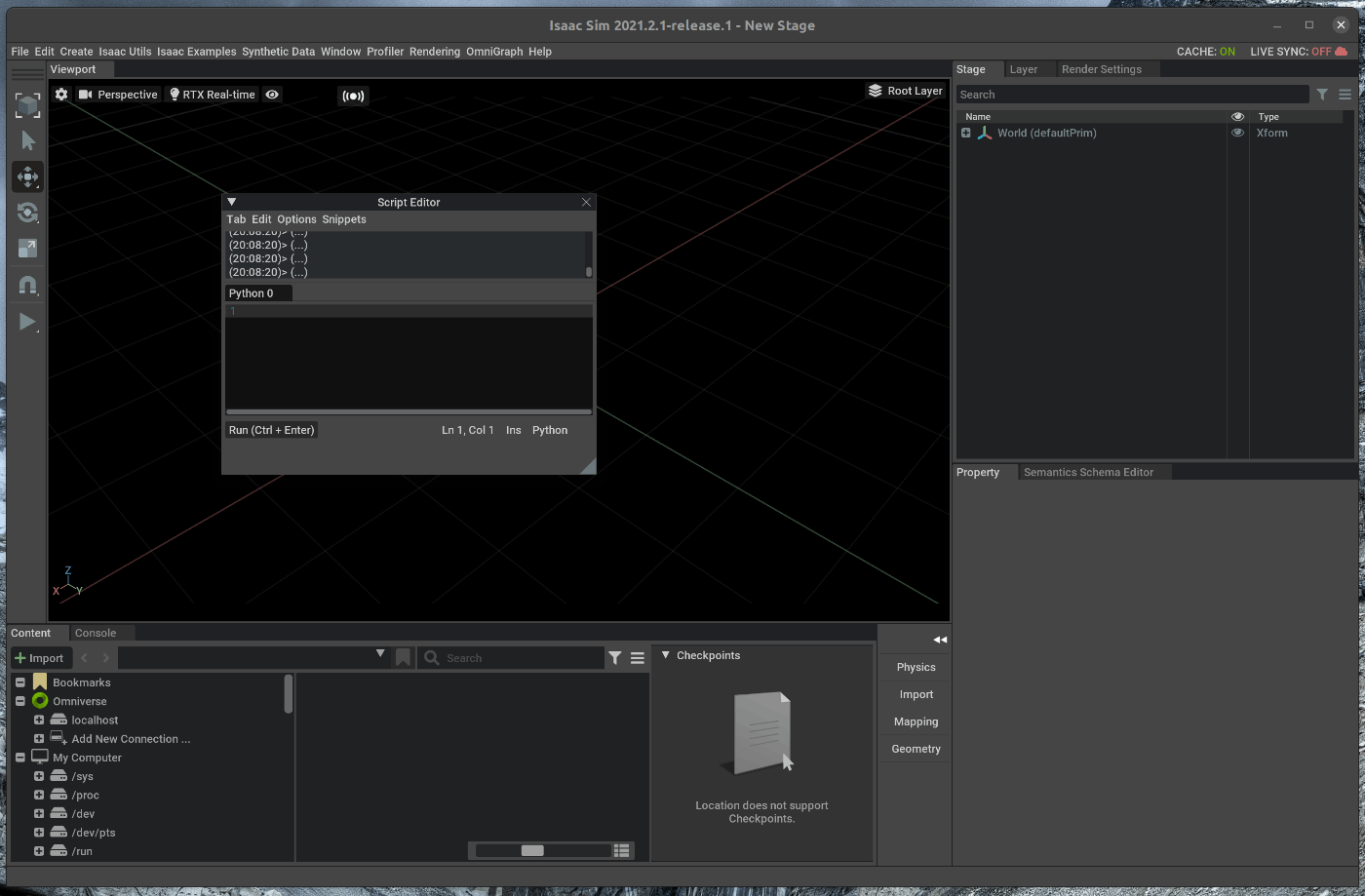Open the File menu

click(x=19, y=52)
